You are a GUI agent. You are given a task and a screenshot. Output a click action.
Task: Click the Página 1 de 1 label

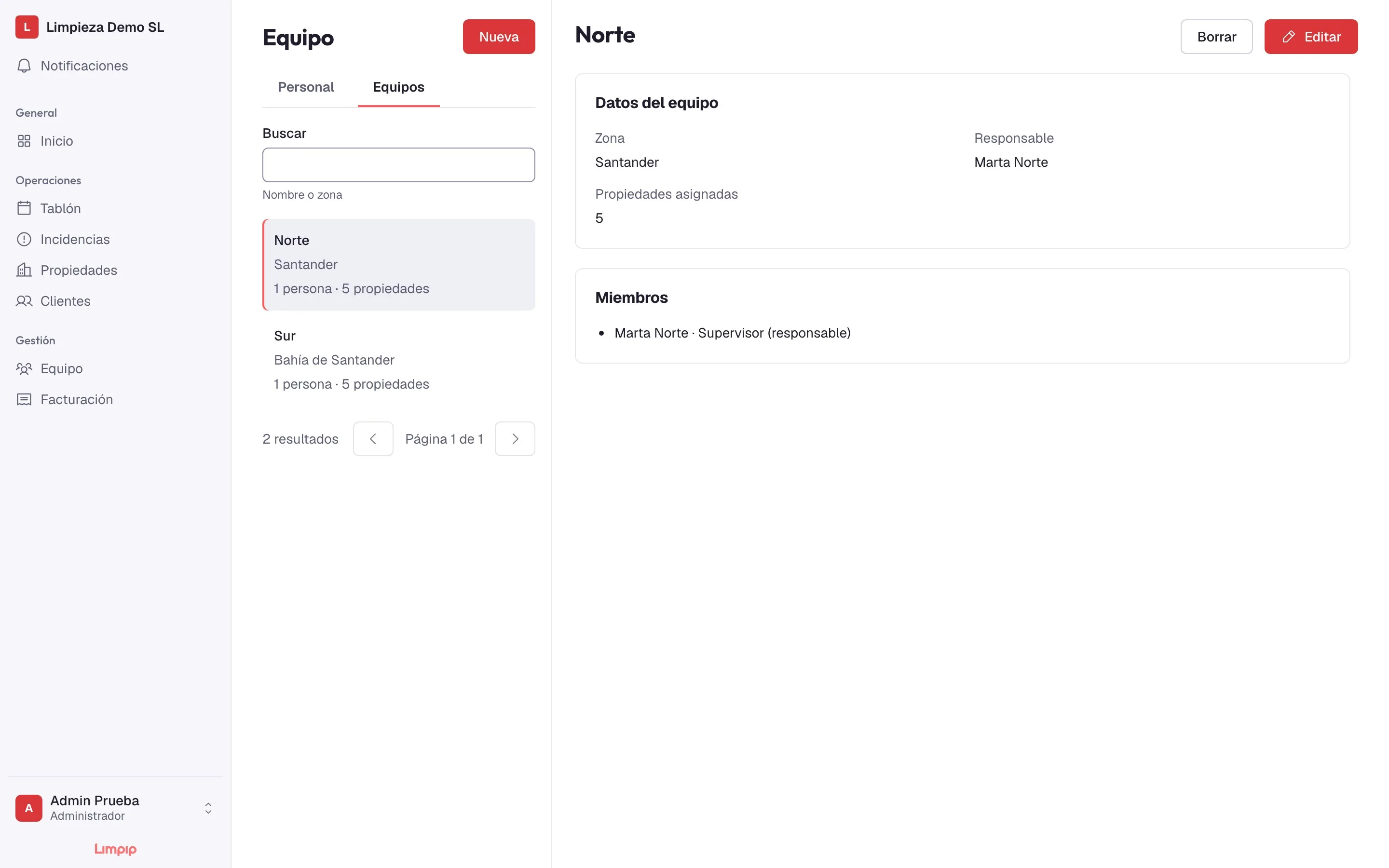click(x=444, y=439)
